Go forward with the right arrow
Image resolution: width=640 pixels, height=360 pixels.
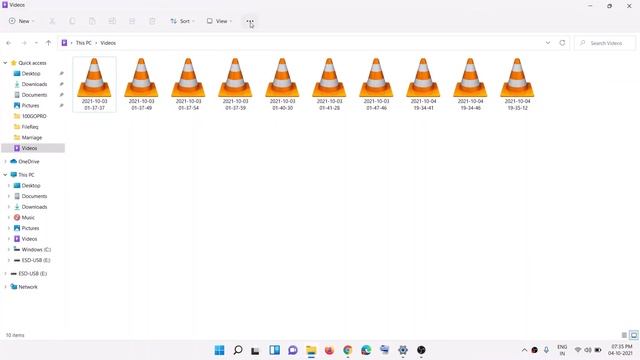(24, 43)
